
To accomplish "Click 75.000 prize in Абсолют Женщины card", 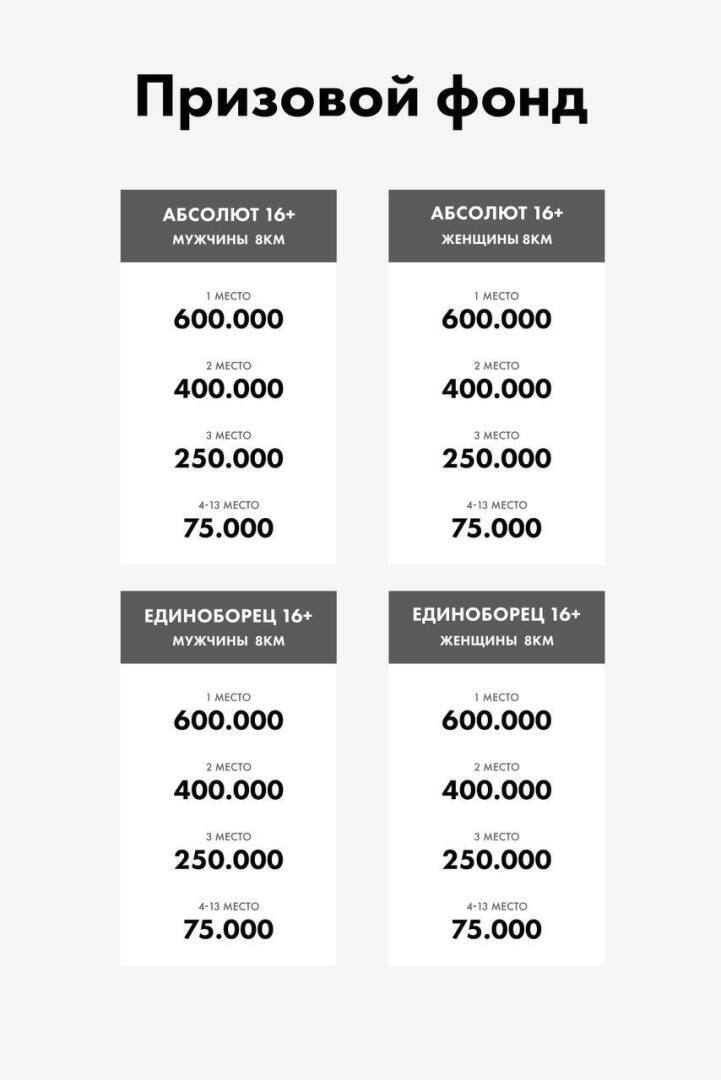I will (496, 529).
